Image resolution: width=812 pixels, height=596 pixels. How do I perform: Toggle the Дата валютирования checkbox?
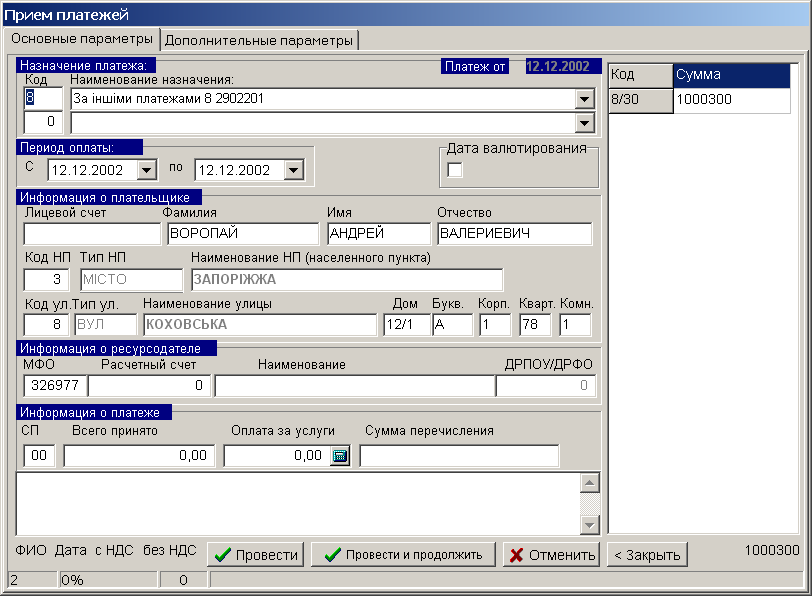tap(455, 170)
